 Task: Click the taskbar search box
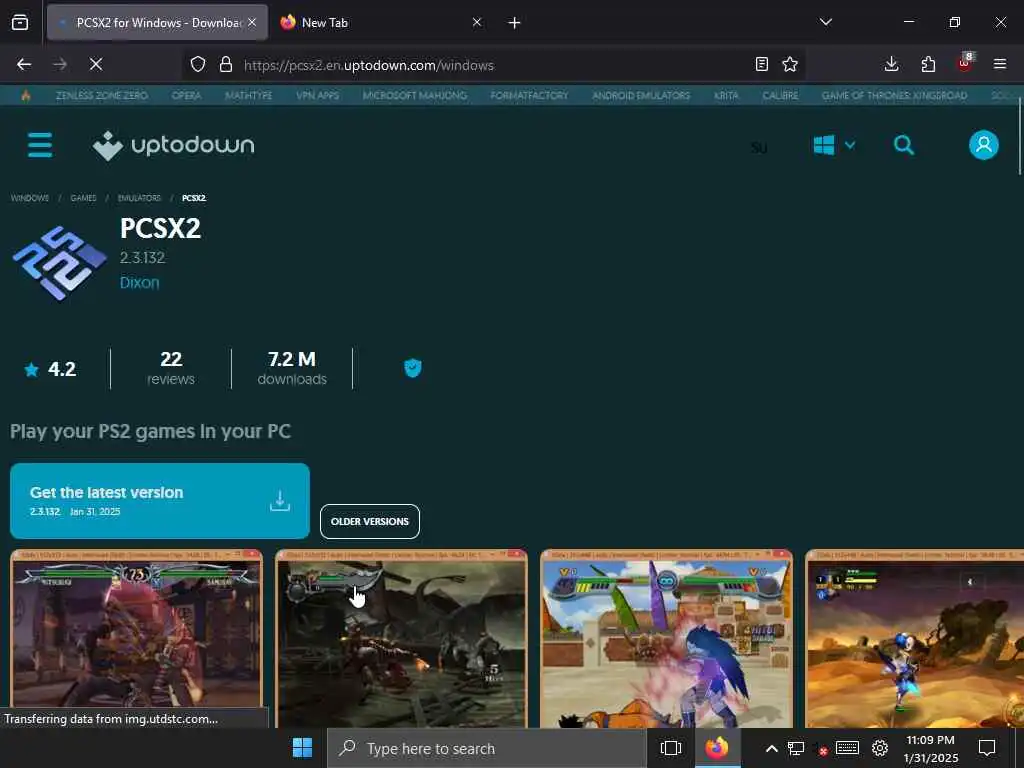[x=486, y=748]
